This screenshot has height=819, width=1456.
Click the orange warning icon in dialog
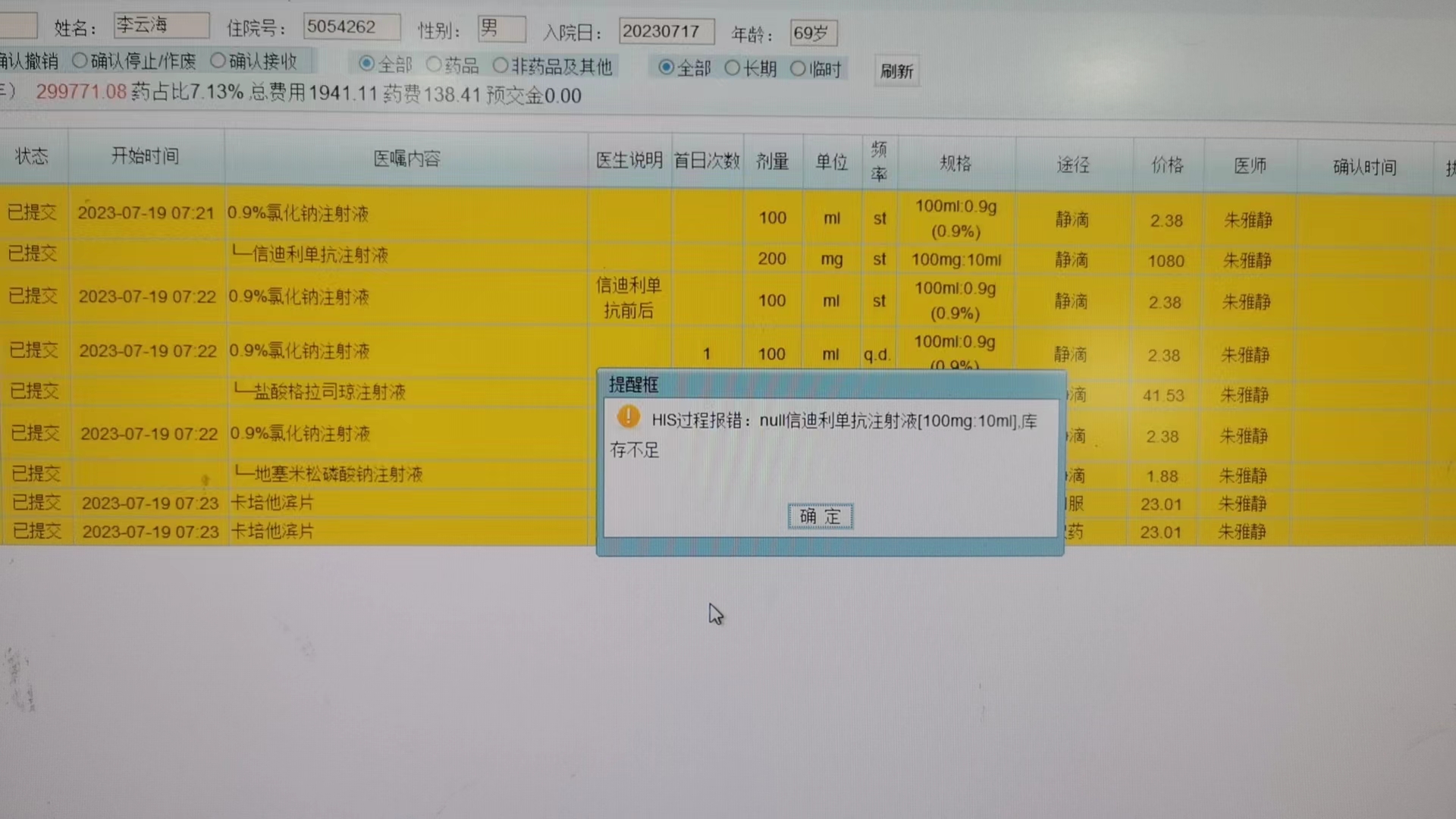(628, 416)
